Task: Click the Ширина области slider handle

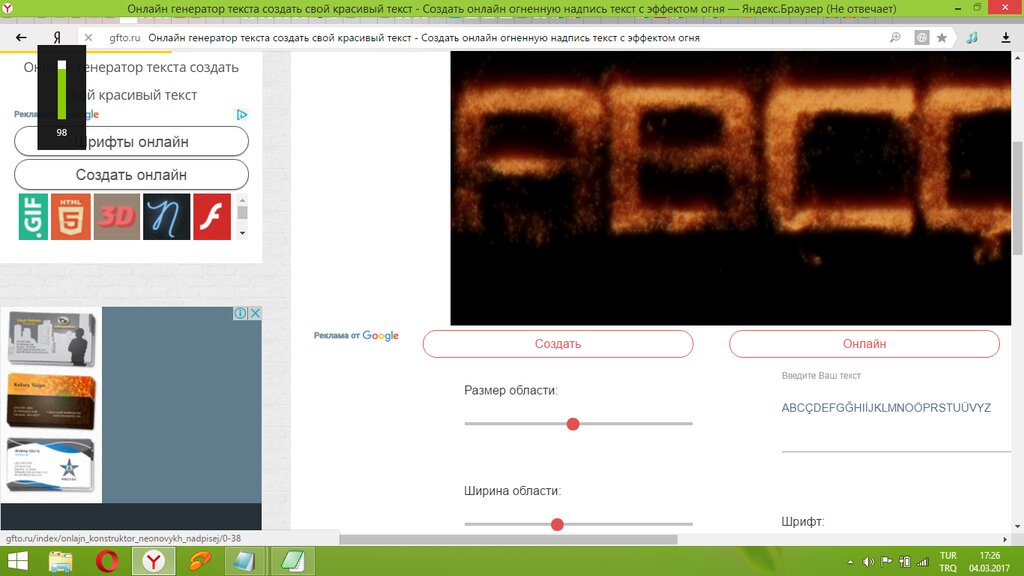Action: (557, 524)
